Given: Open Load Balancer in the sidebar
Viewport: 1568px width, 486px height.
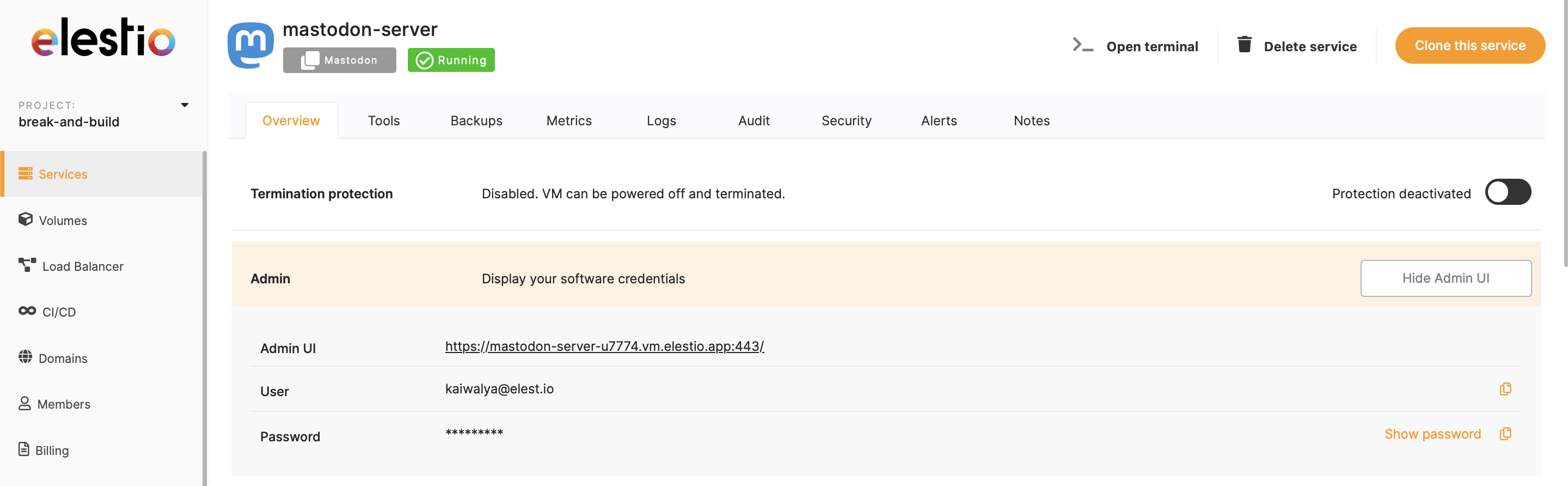Looking at the screenshot, I should pos(82,266).
